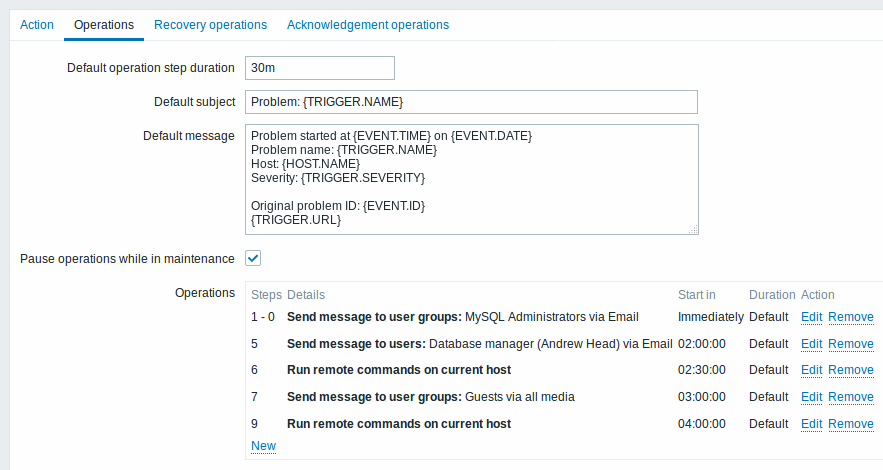The width and height of the screenshot is (883, 470).
Task: Edit the MySQL Administrators message operation
Action: [x=811, y=317]
